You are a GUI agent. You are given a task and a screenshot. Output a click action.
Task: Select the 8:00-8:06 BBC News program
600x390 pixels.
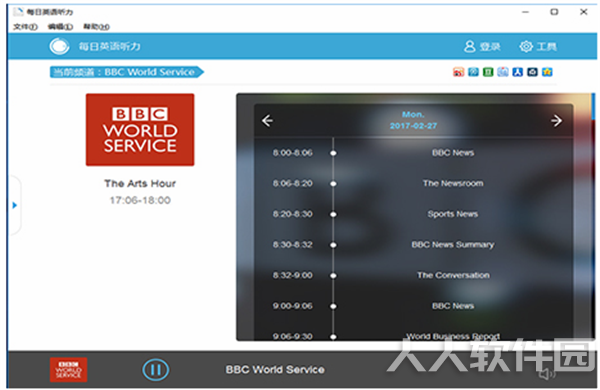click(x=413, y=153)
